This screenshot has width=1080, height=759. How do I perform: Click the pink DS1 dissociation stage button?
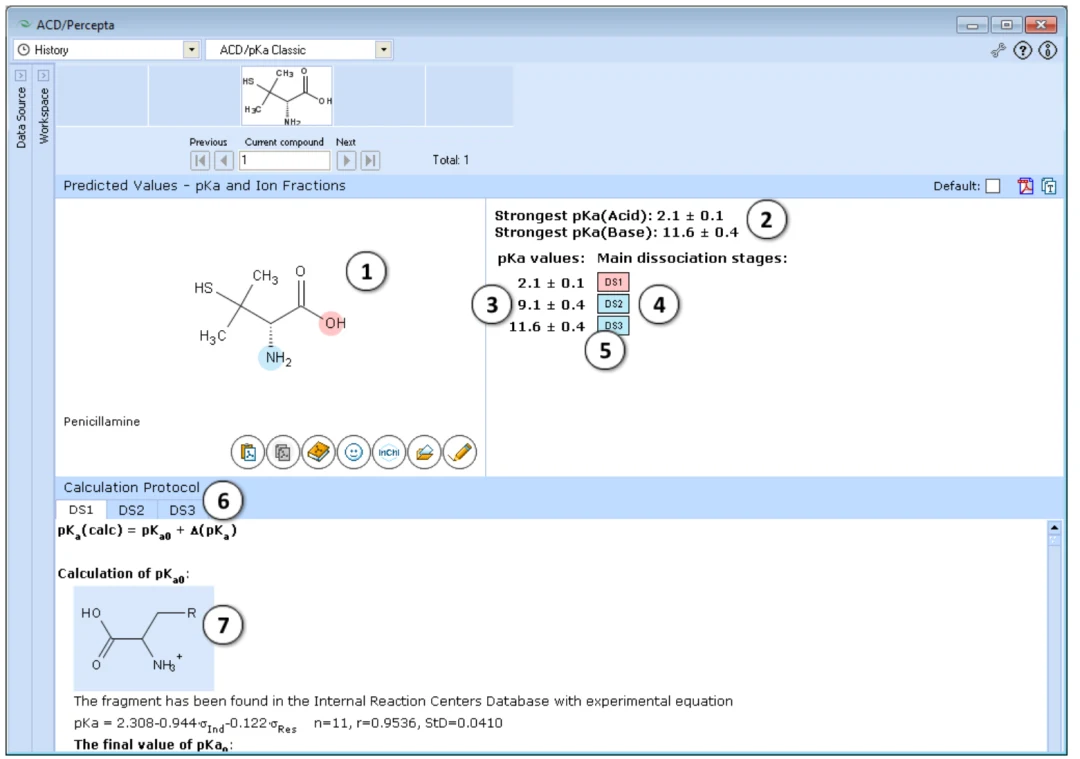tap(613, 282)
